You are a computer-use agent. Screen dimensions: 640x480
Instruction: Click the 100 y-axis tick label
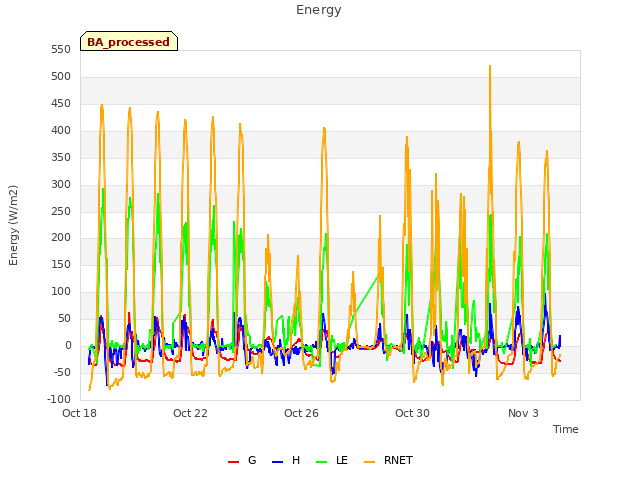61,291
